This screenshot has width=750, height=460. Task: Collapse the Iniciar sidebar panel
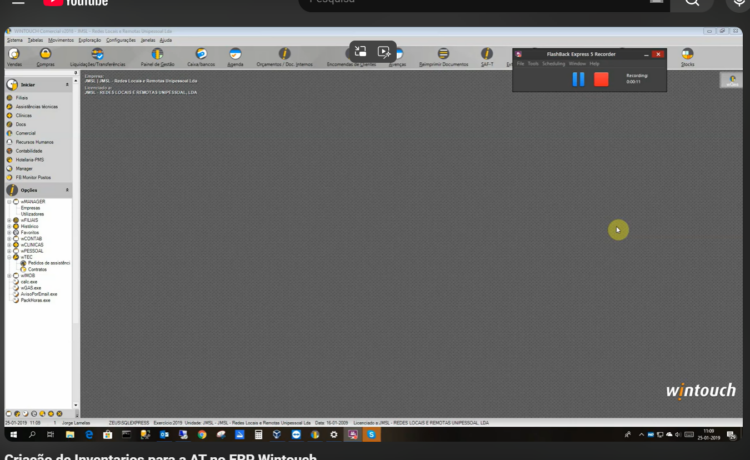click(68, 85)
